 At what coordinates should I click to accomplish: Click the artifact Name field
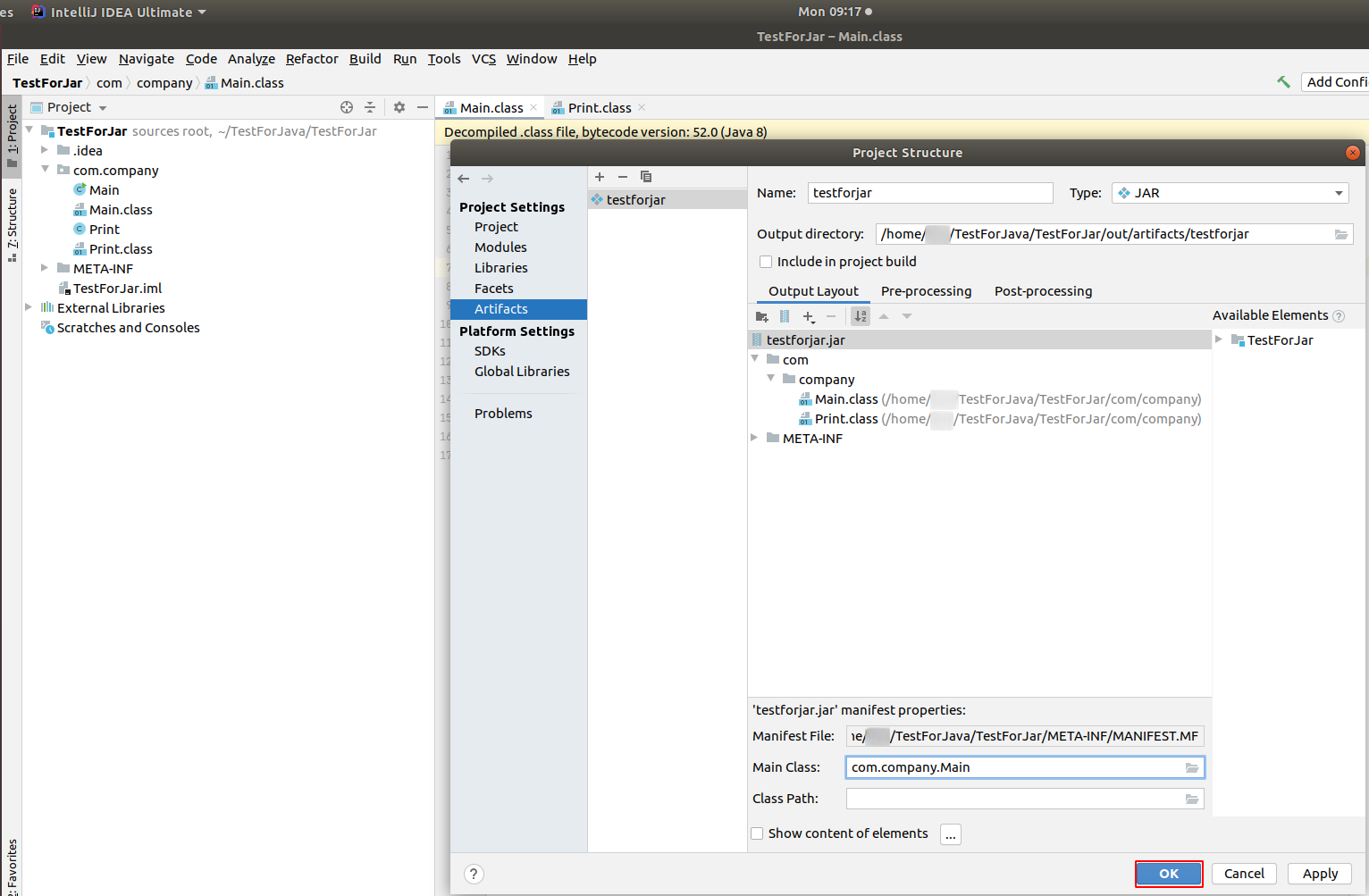930,193
